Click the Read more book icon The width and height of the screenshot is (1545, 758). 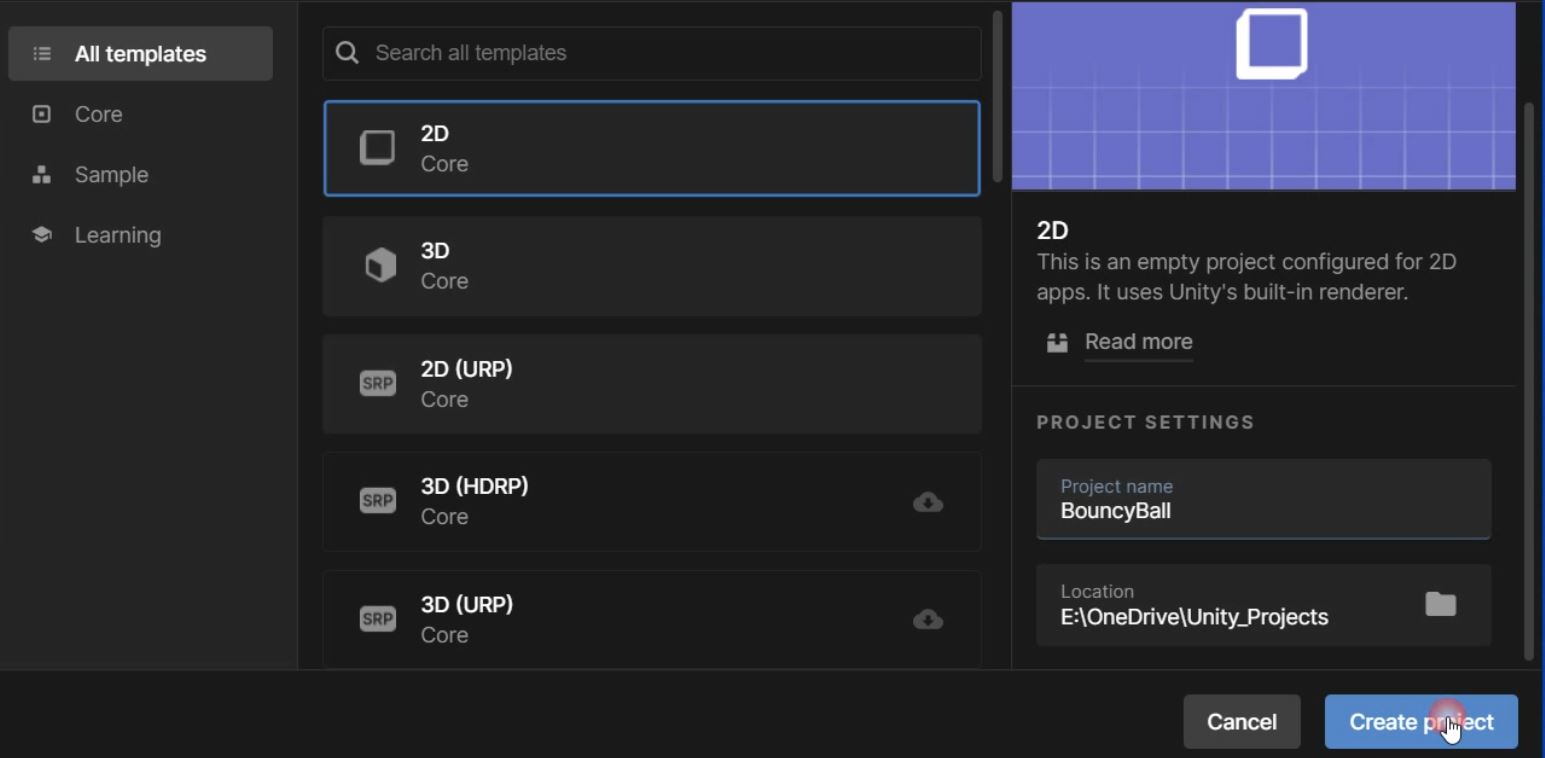(1057, 341)
